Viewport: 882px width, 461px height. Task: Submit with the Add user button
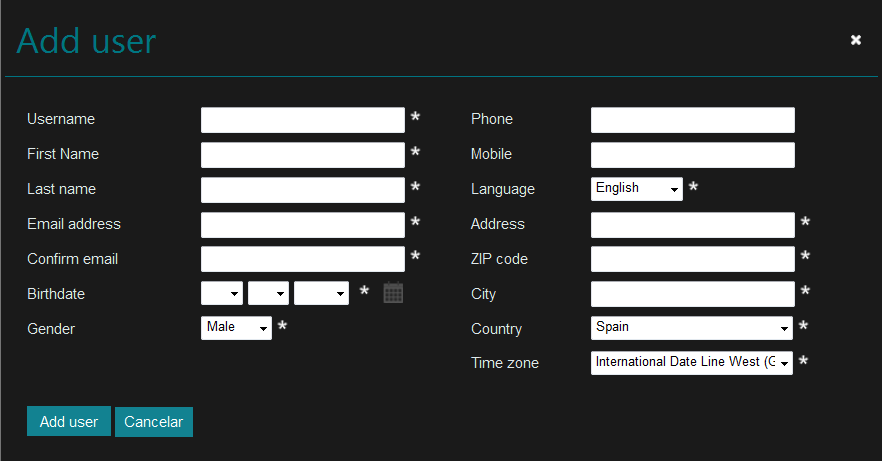(x=69, y=422)
